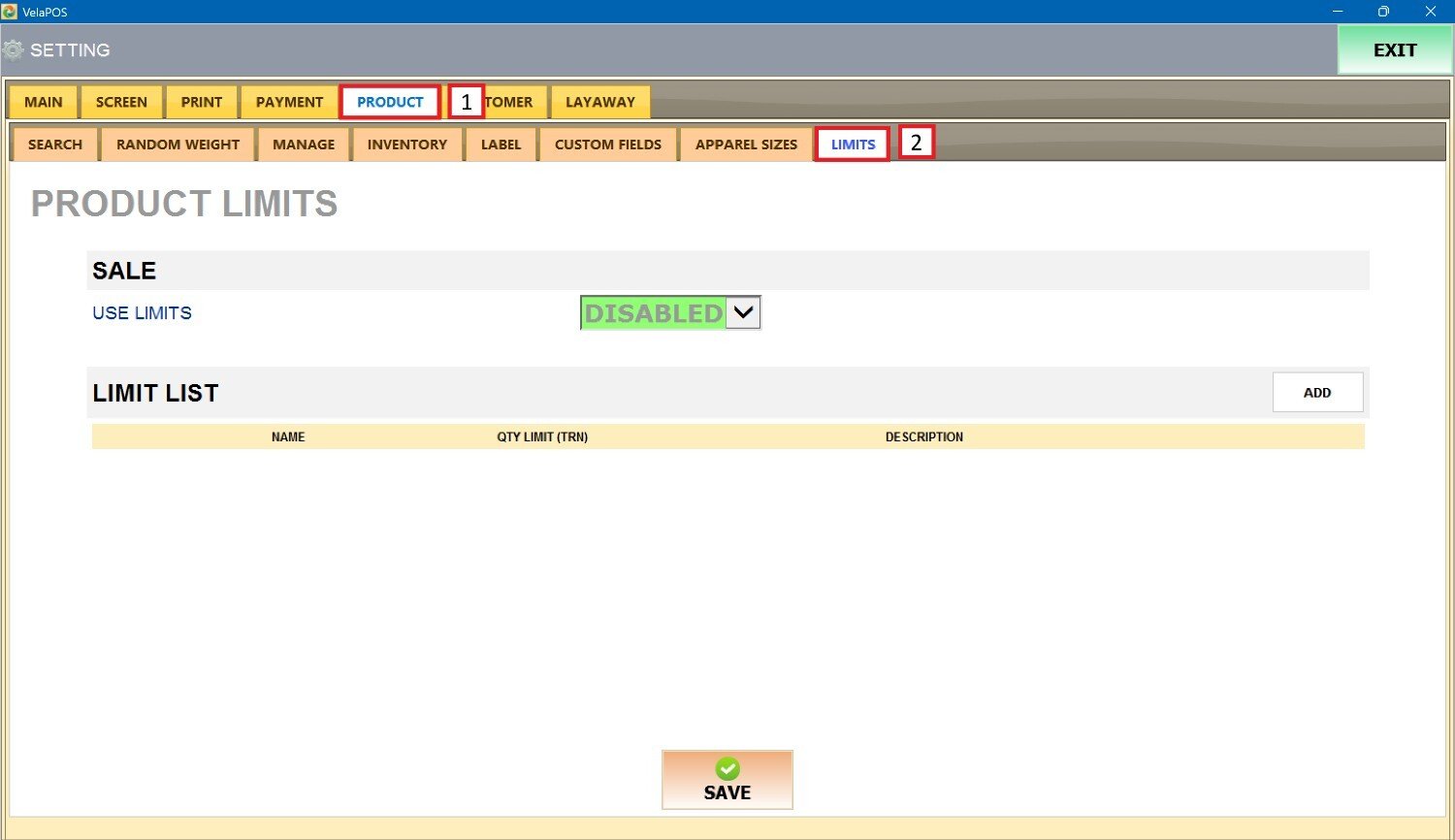Image resolution: width=1455 pixels, height=840 pixels.
Task: Click the VelaPOS app icon in title bar
Action: coord(10,12)
